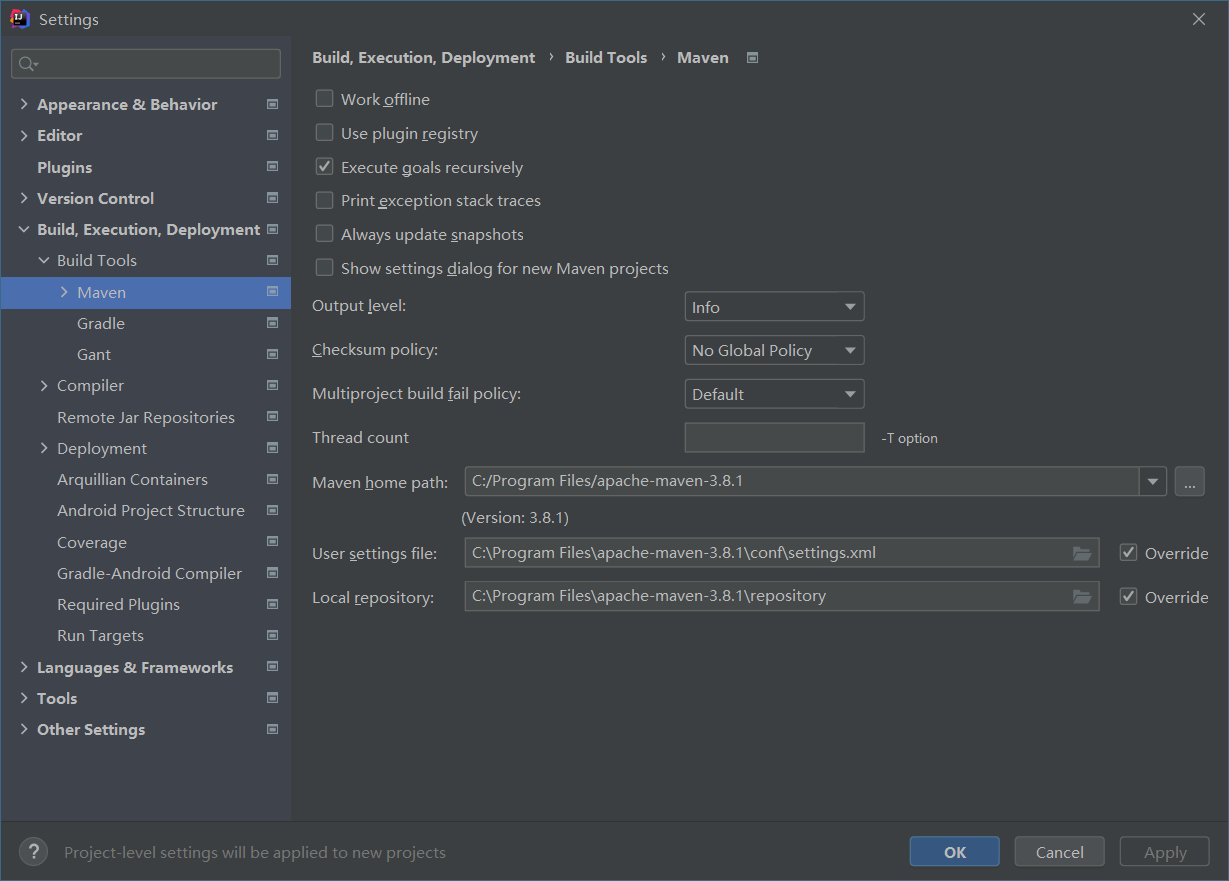Select Gradle in Build Tools tree
The width and height of the screenshot is (1229, 881).
click(101, 323)
